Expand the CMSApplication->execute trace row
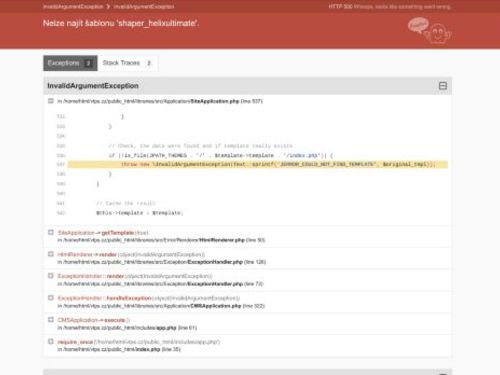500x375 pixels. coord(51,319)
